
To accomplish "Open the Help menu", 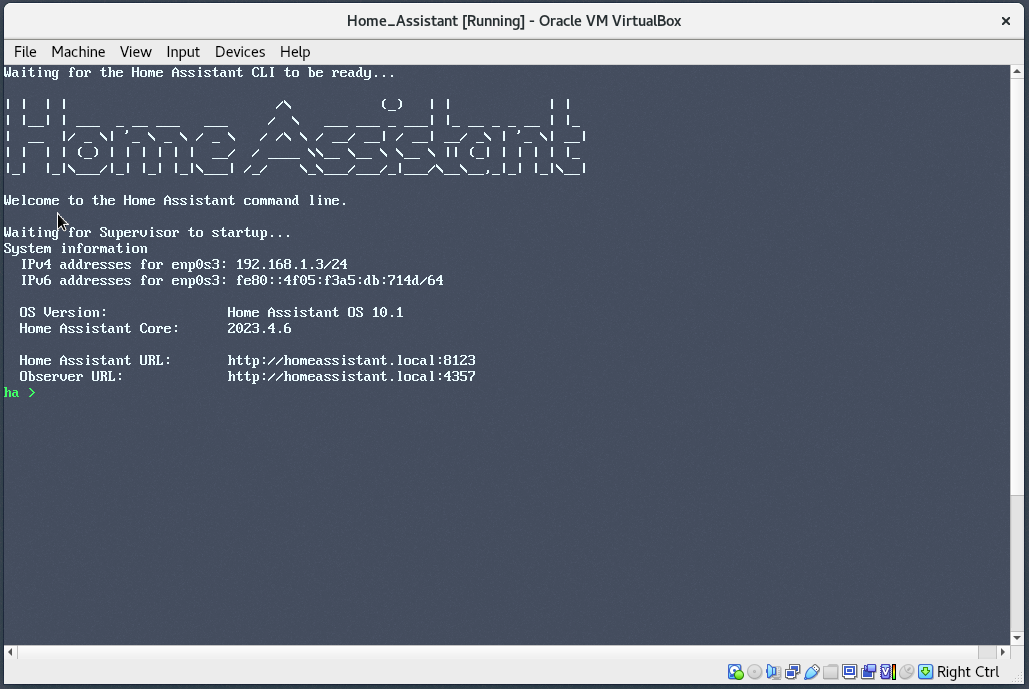I will pyautogui.click(x=295, y=52).
